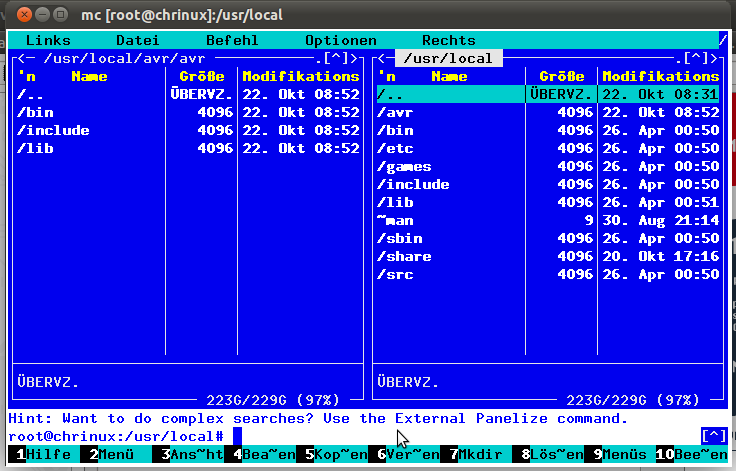Select /avr directory in right panel
The image size is (738, 473).
pyautogui.click(x=548, y=112)
